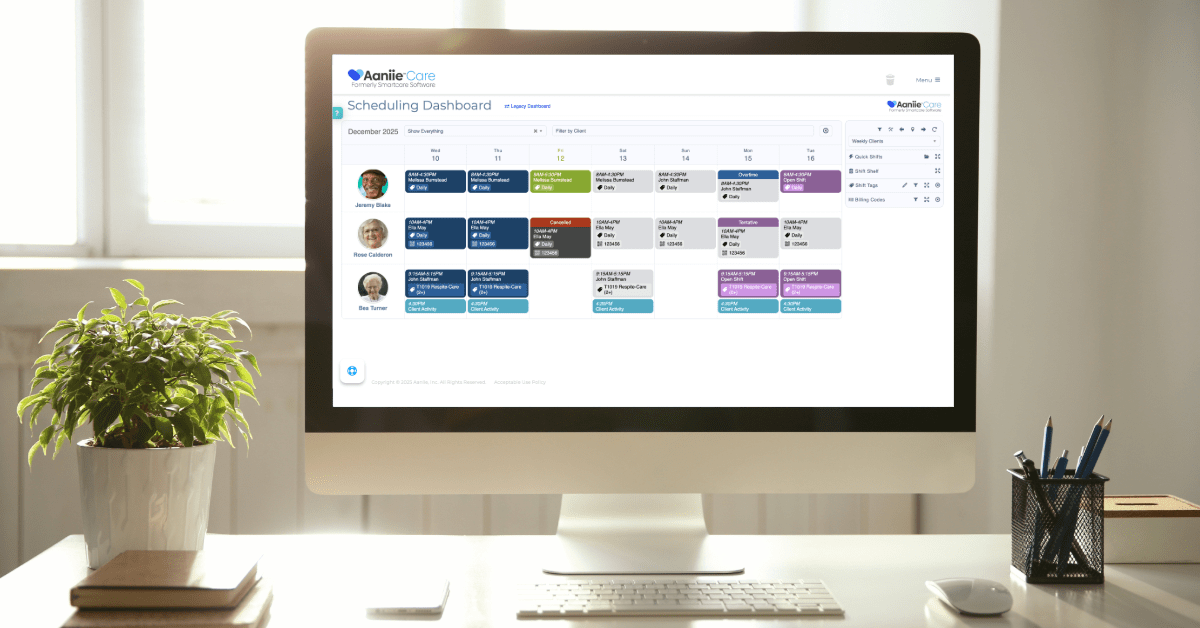Screen dimensions: 1200x628
Task: Open Jeremy Blake's Monday Overtime shift
Action: (748, 186)
